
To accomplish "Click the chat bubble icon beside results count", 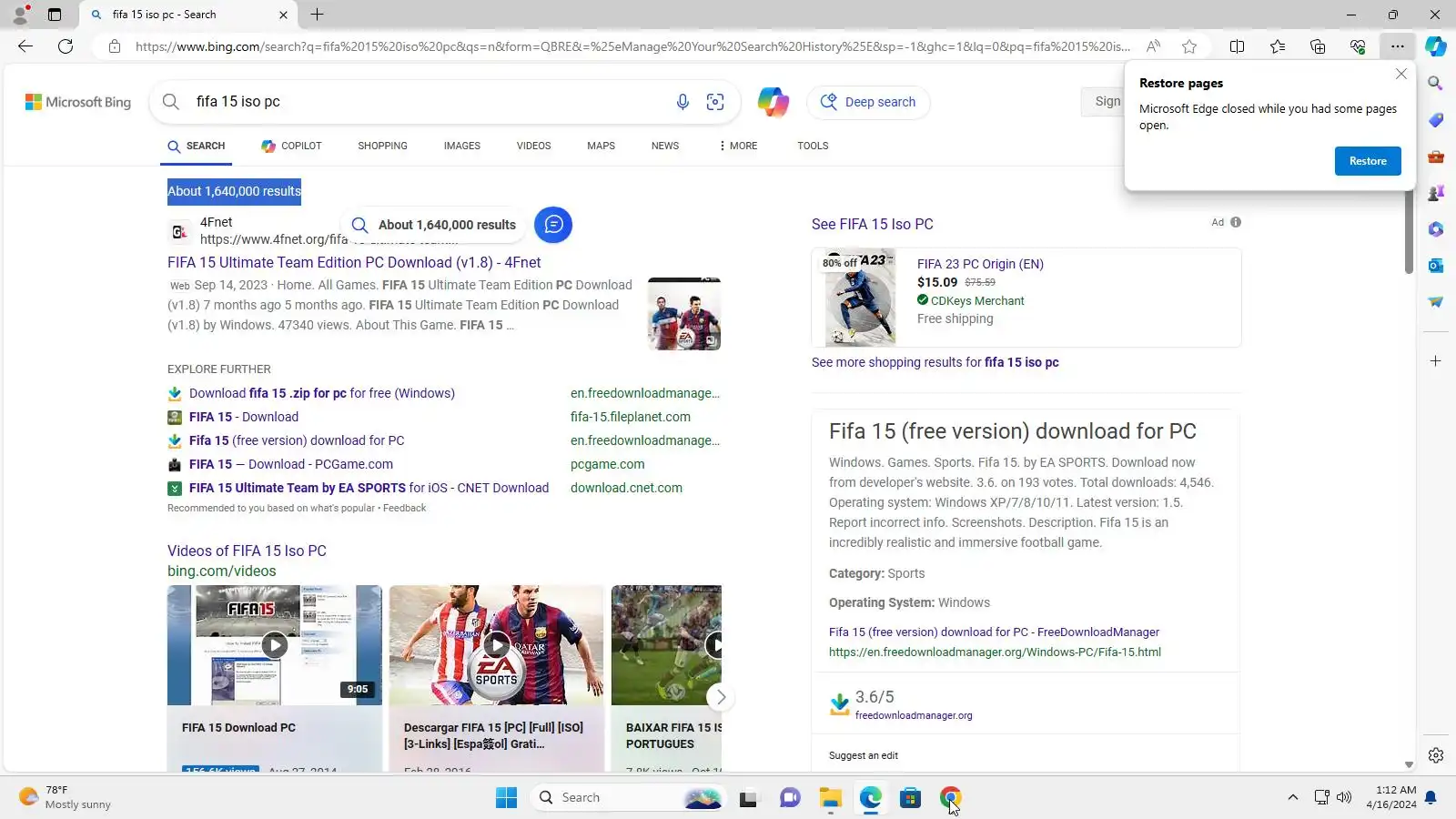I will pyautogui.click(x=553, y=225).
